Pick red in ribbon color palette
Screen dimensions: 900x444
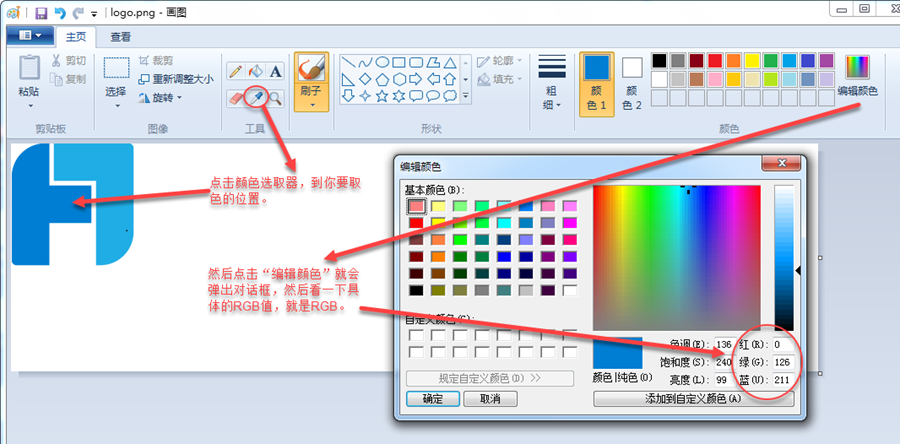(715, 60)
